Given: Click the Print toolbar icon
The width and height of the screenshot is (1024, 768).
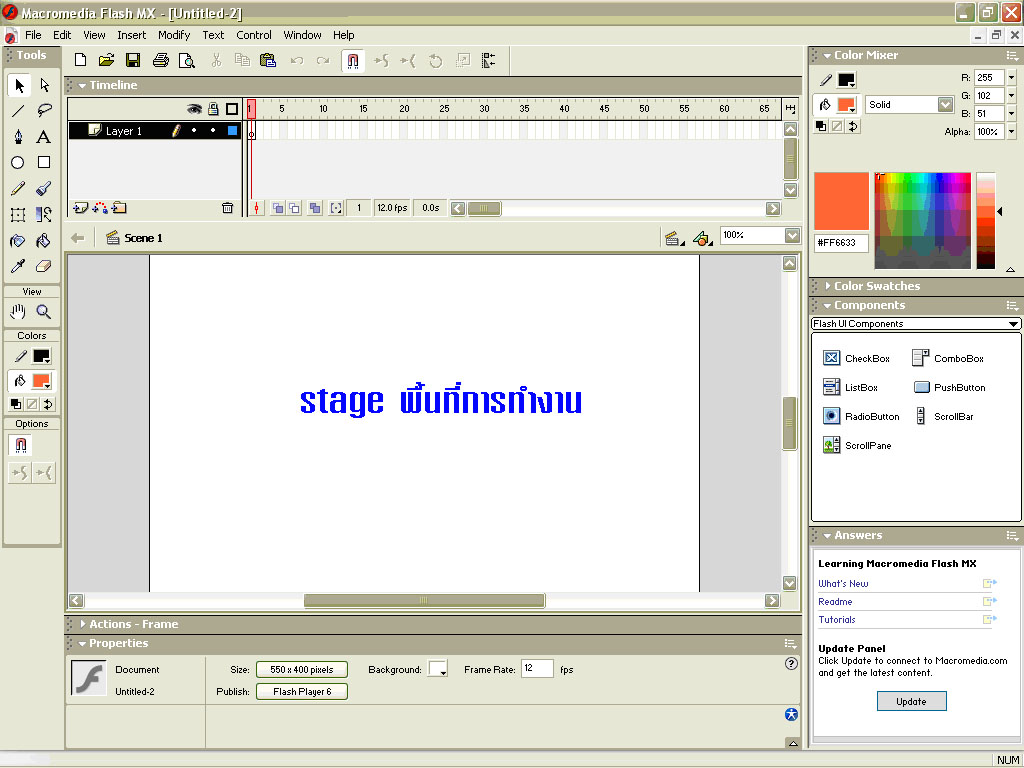Looking at the screenshot, I should click(x=161, y=61).
